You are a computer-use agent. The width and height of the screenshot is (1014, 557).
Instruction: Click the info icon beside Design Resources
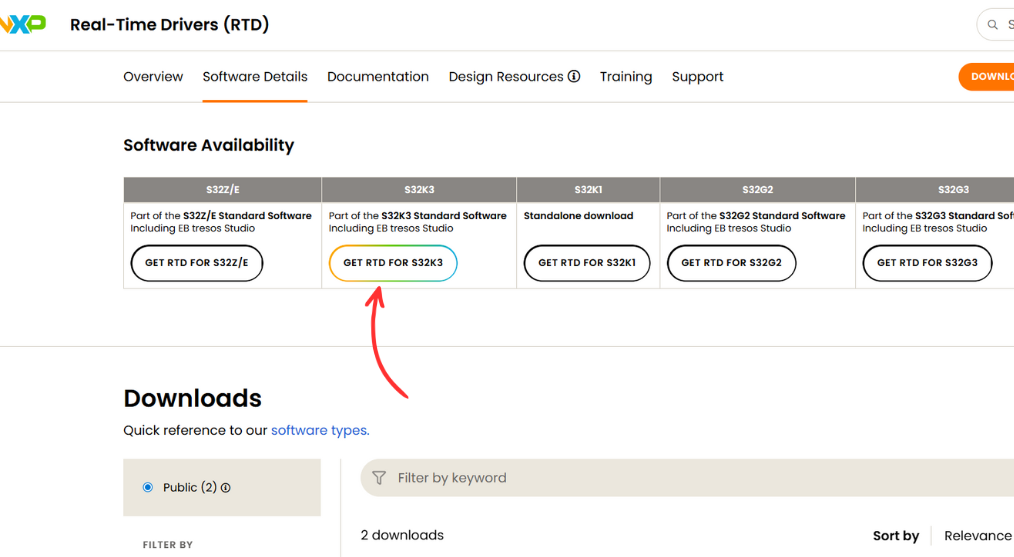coord(574,76)
